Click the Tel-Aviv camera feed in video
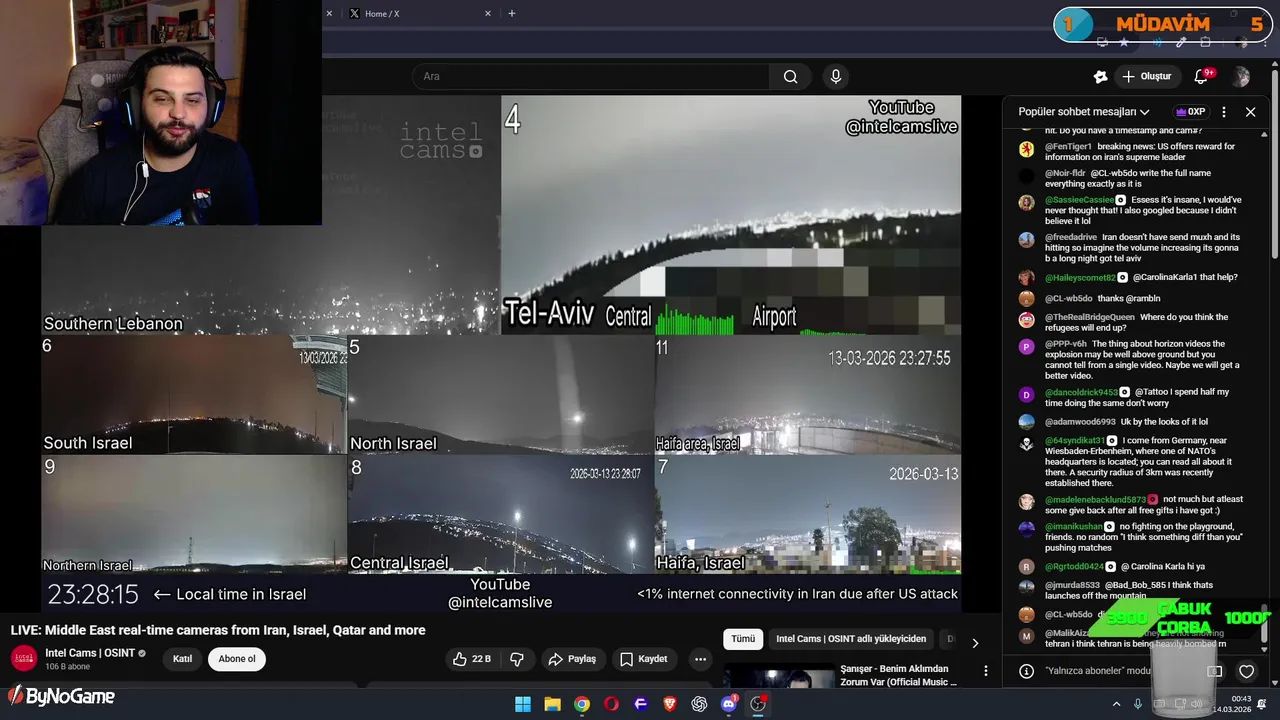 point(731,215)
